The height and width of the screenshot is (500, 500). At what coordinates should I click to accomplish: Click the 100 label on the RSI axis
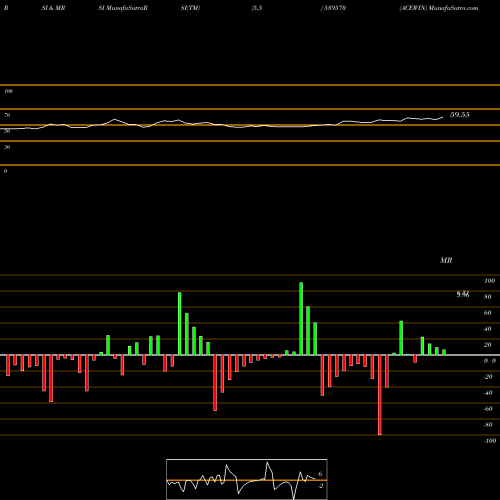tap(8, 91)
